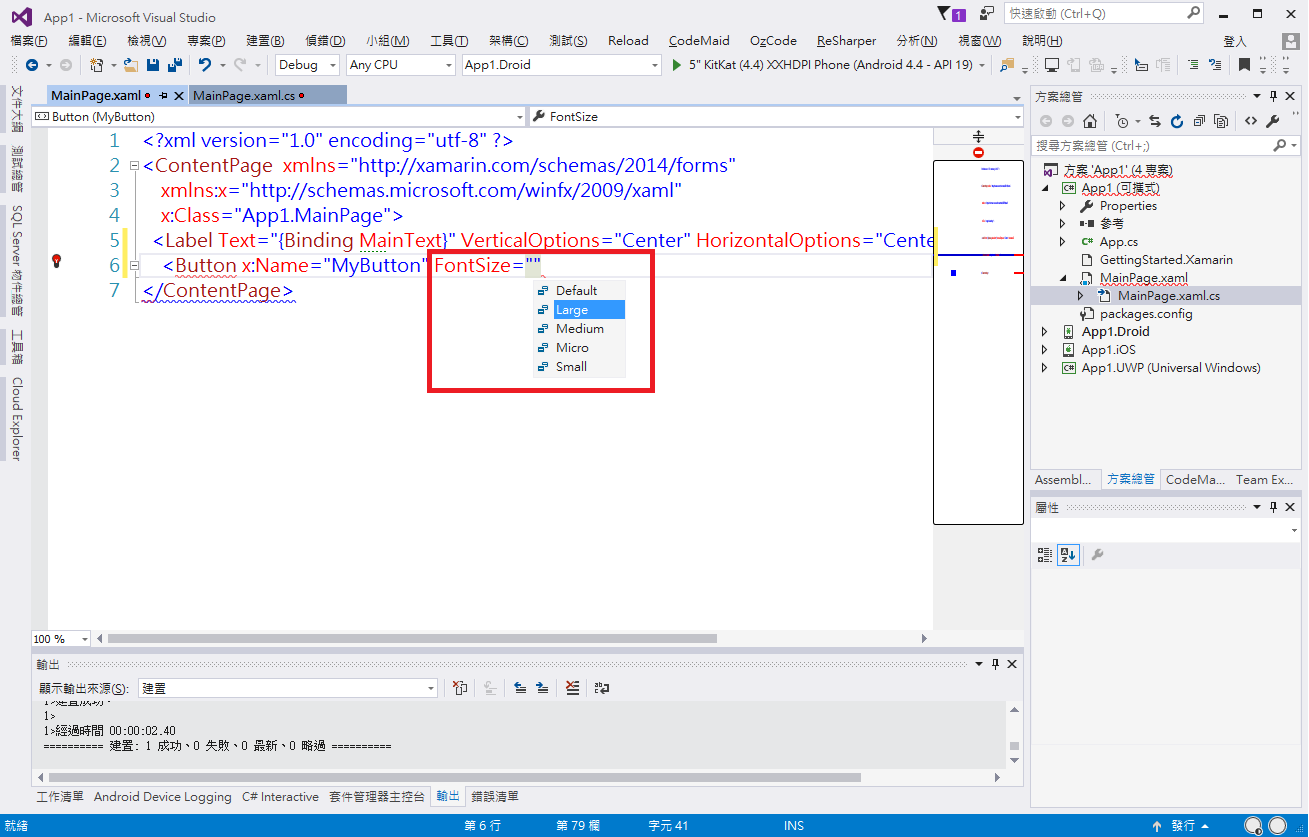Click the New Project toolbar icon
1309x837 pixels.
click(x=96, y=65)
